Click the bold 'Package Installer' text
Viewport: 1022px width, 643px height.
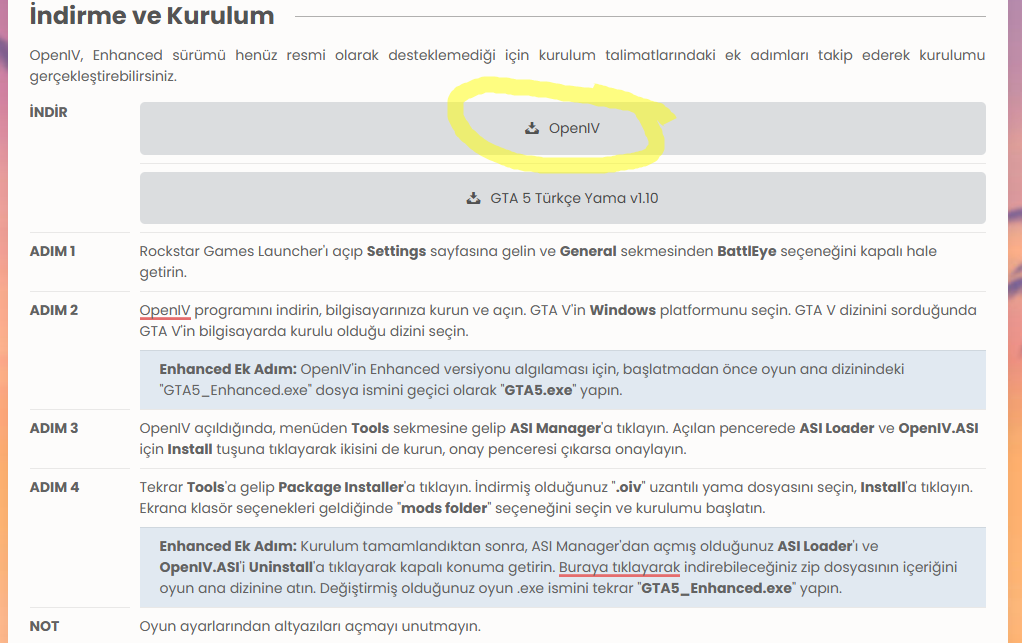341,487
